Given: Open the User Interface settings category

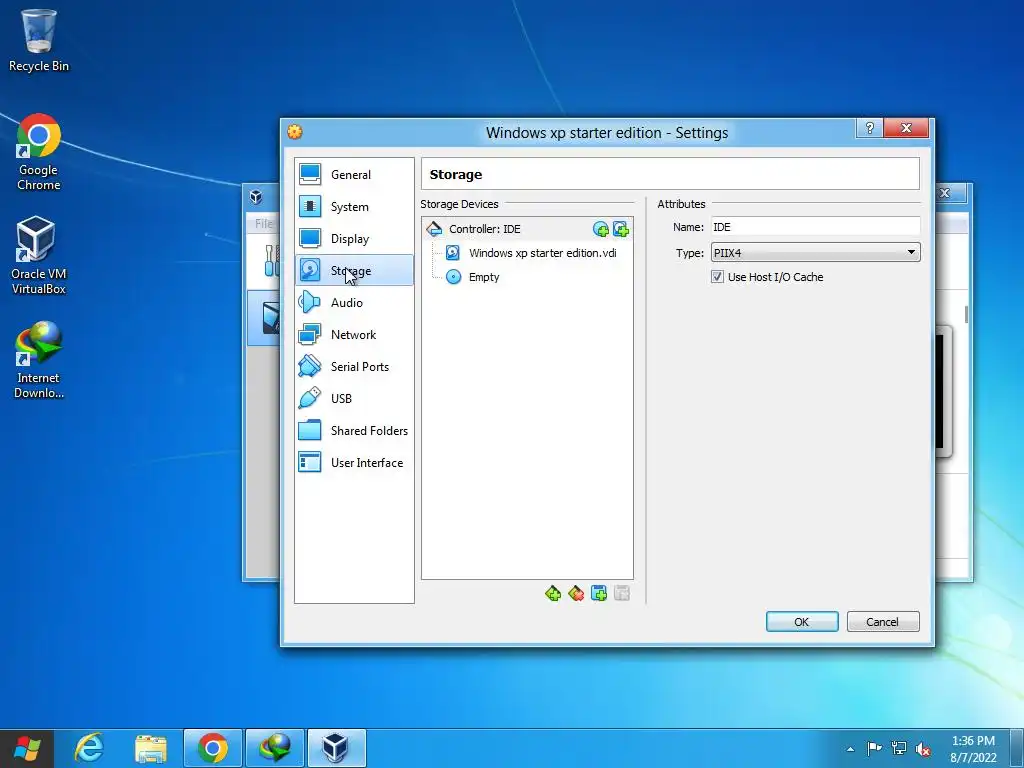Looking at the screenshot, I should pyautogui.click(x=354, y=462).
